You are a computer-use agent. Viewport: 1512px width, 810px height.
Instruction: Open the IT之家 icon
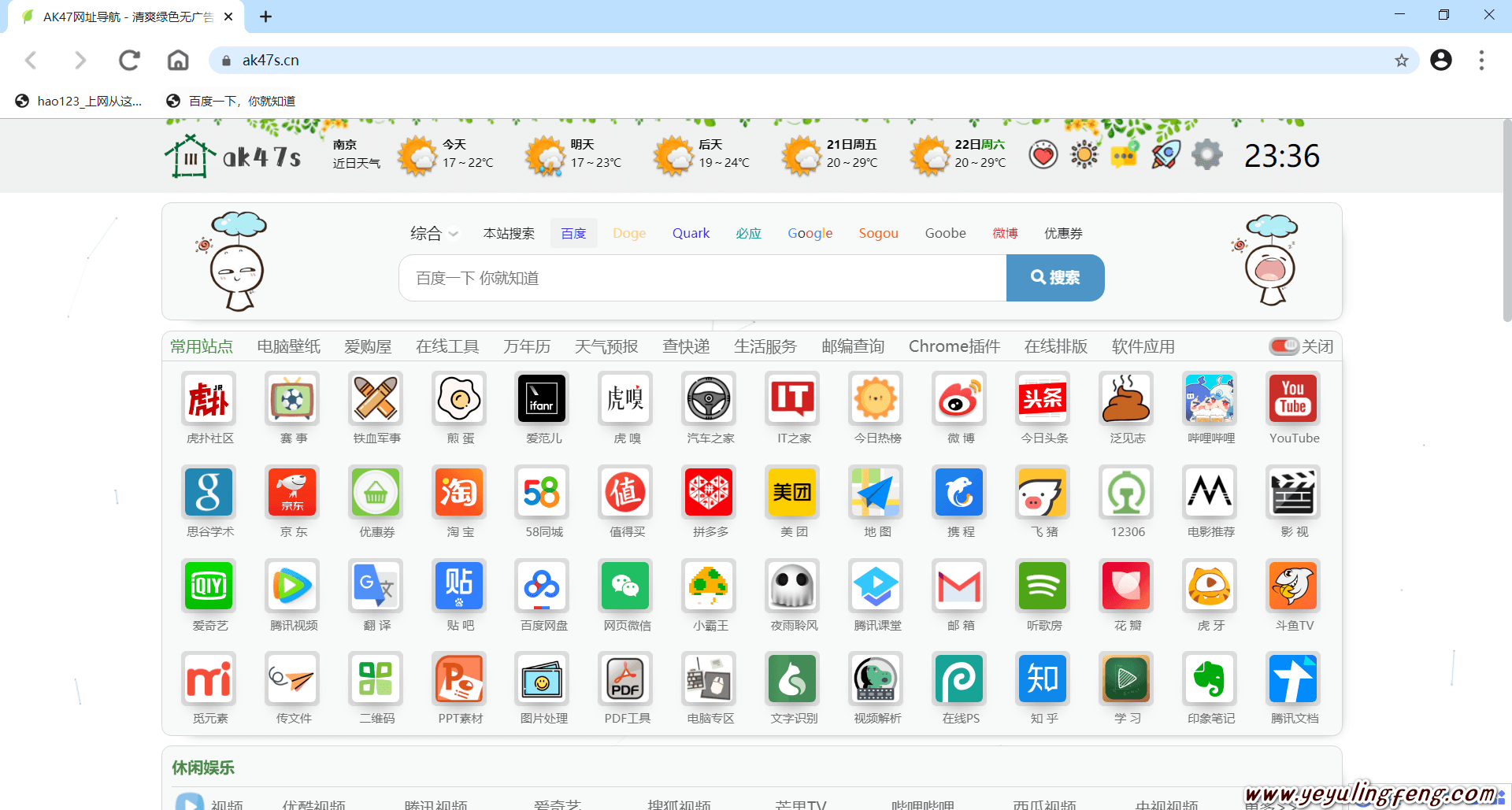point(793,398)
